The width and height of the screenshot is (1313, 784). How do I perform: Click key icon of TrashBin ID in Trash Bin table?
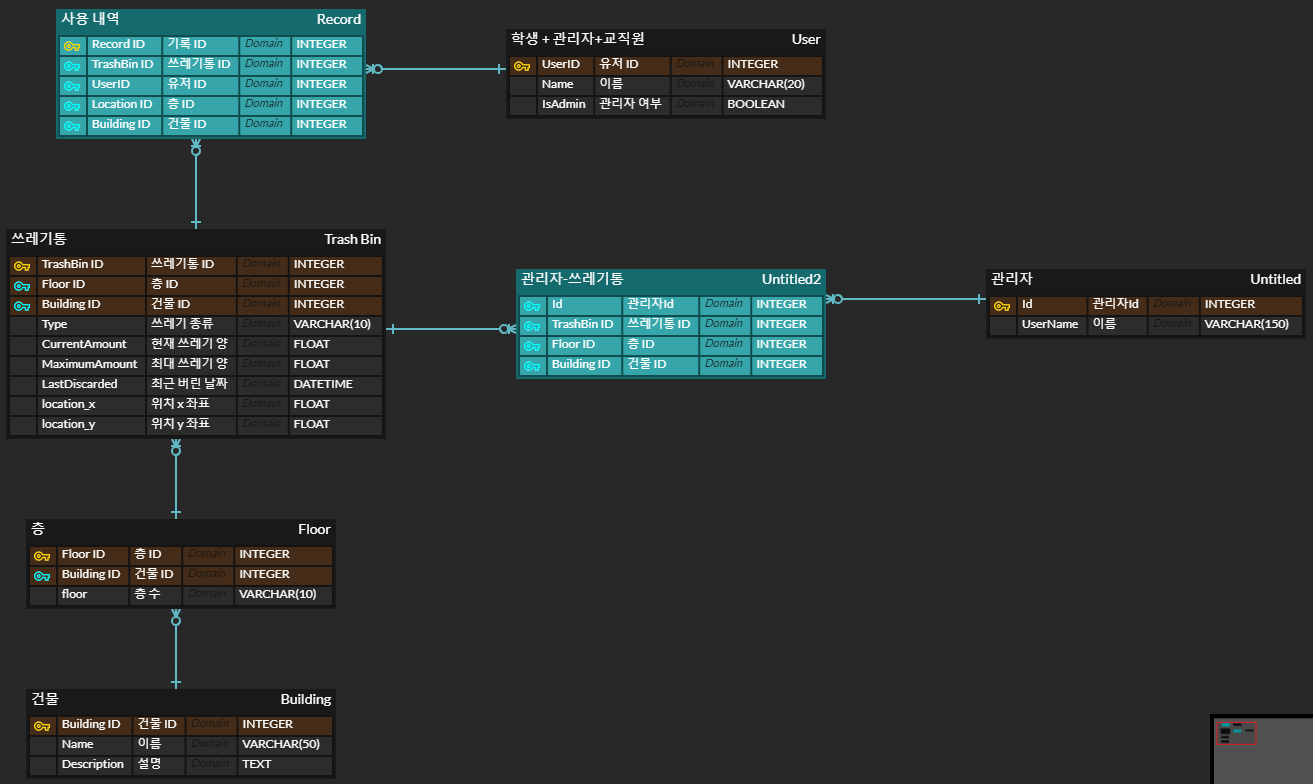point(22,266)
